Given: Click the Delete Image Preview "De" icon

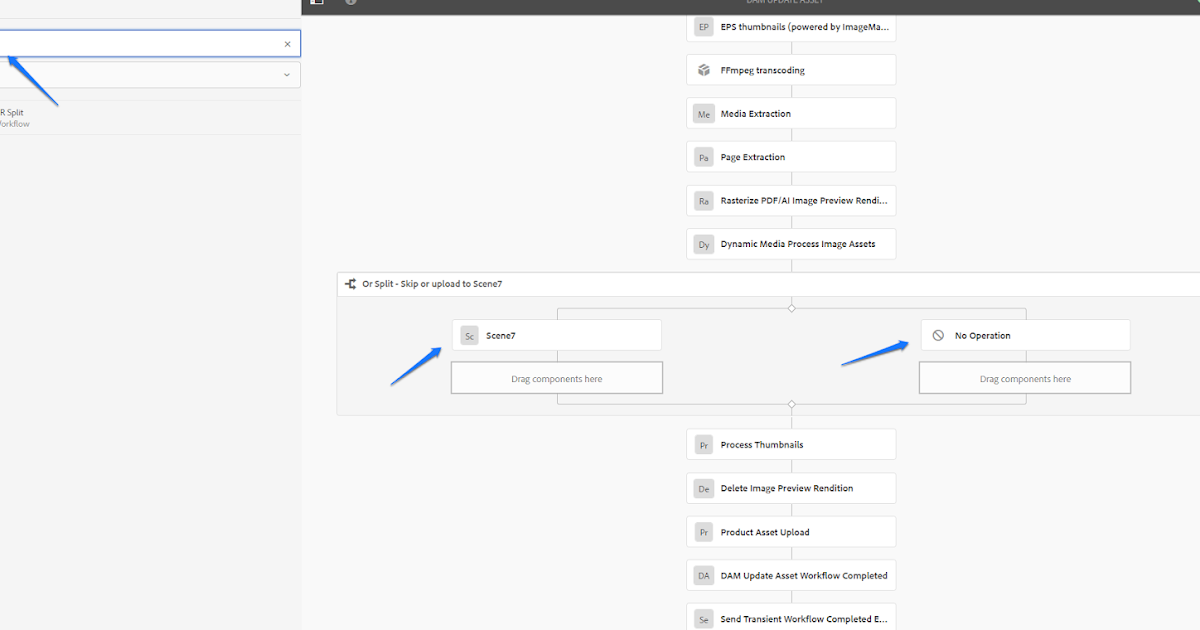Looking at the screenshot, I should 703,488.
